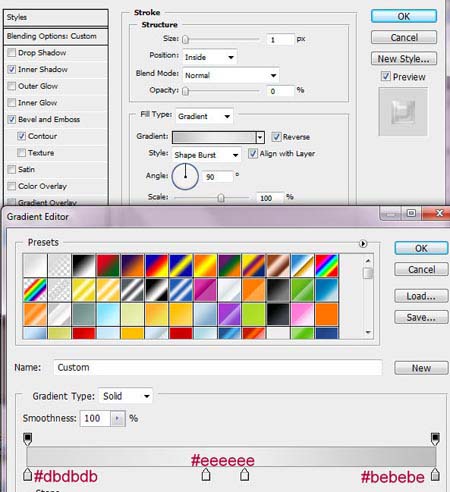
Task: Open the Presets flyout menu arrow
Action: [x=363, y=244]
